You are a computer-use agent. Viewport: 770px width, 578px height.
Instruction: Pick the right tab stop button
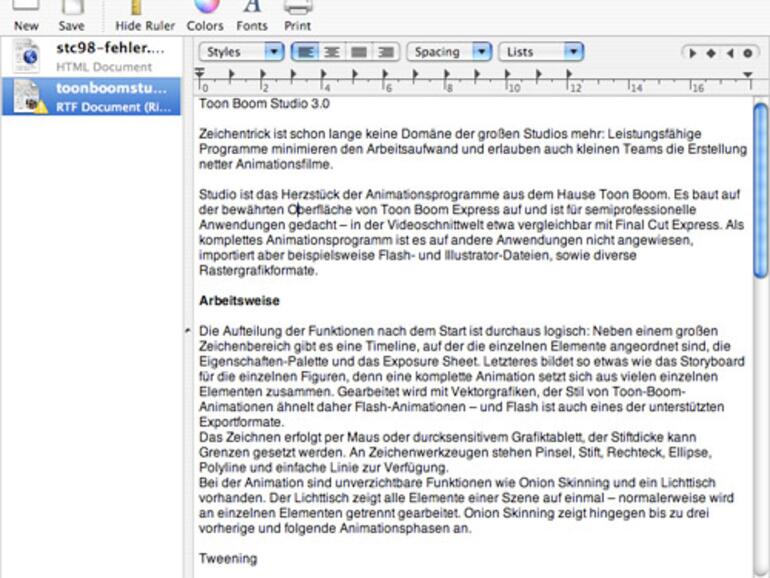730,53
